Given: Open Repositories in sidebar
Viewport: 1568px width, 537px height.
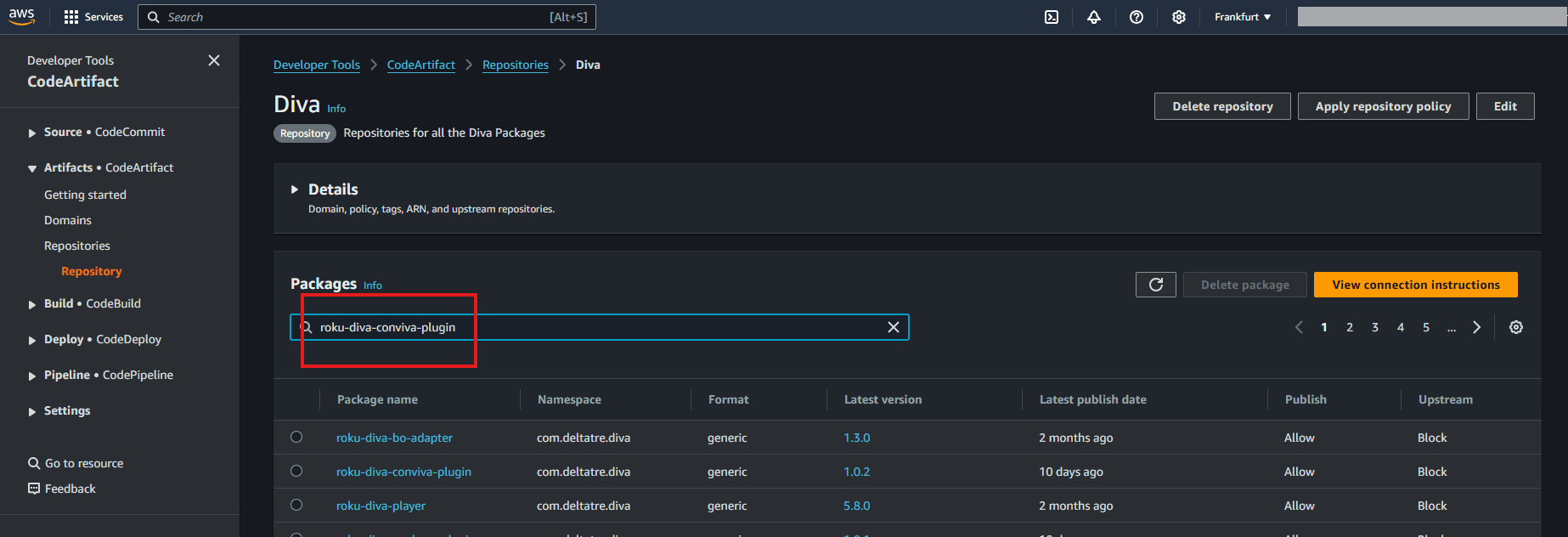Looking at the screenshot, I should (x=77, y=246).
